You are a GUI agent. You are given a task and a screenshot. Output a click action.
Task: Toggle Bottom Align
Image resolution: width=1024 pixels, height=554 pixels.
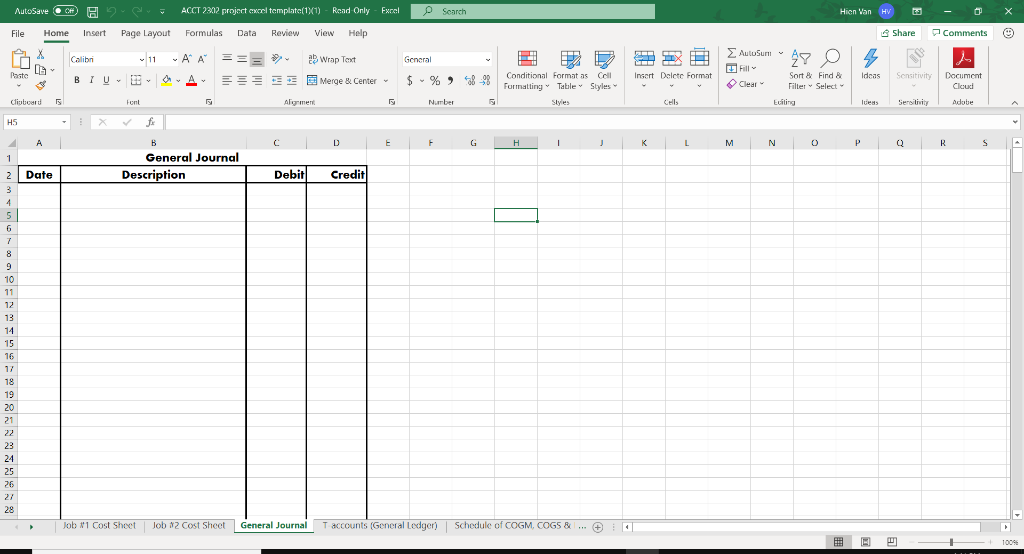[x=257, y=59]
